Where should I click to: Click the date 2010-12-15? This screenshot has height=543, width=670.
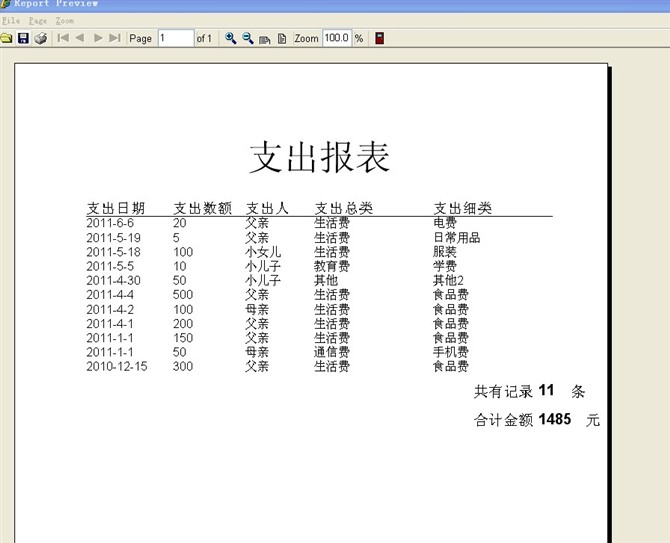117,367
